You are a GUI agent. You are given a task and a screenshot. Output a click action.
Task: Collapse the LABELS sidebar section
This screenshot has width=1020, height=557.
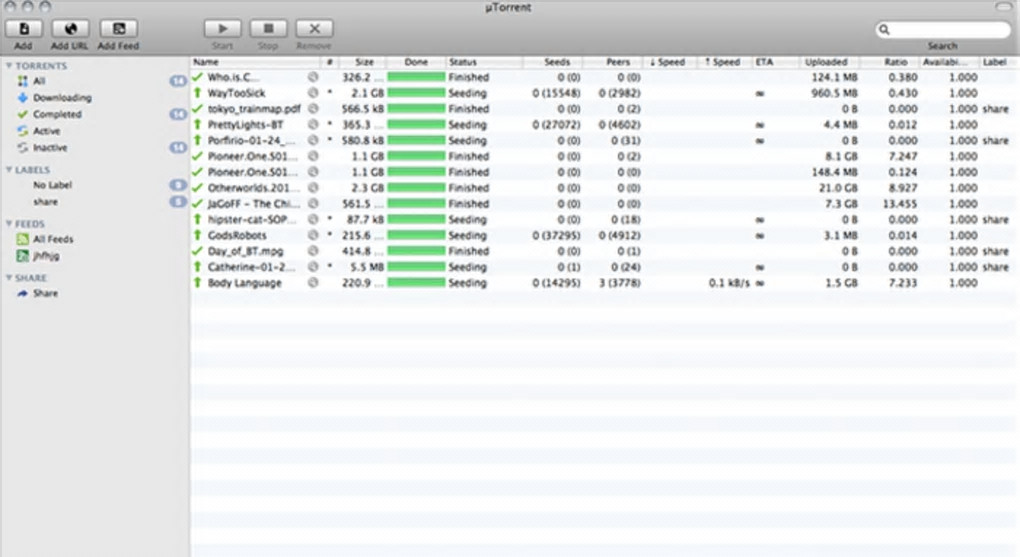[9, 170]
